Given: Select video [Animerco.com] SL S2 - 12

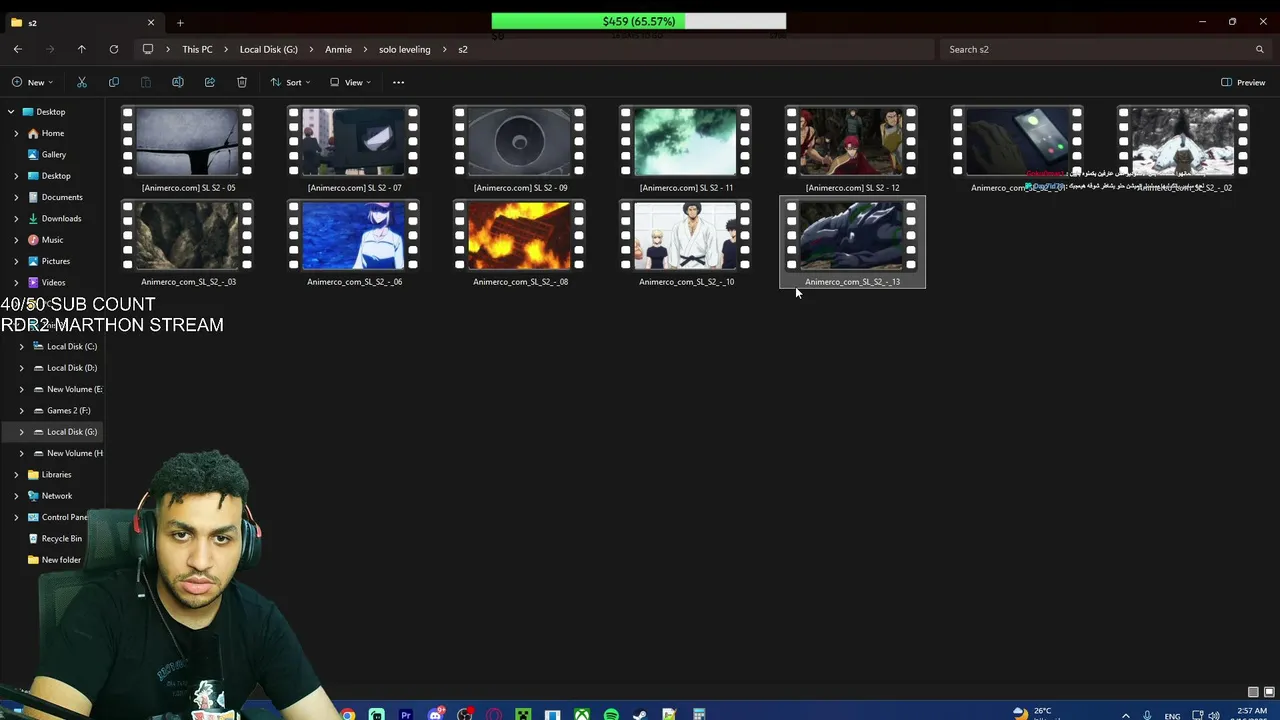Looking at the screenshot, I should [x=852, y=149].
